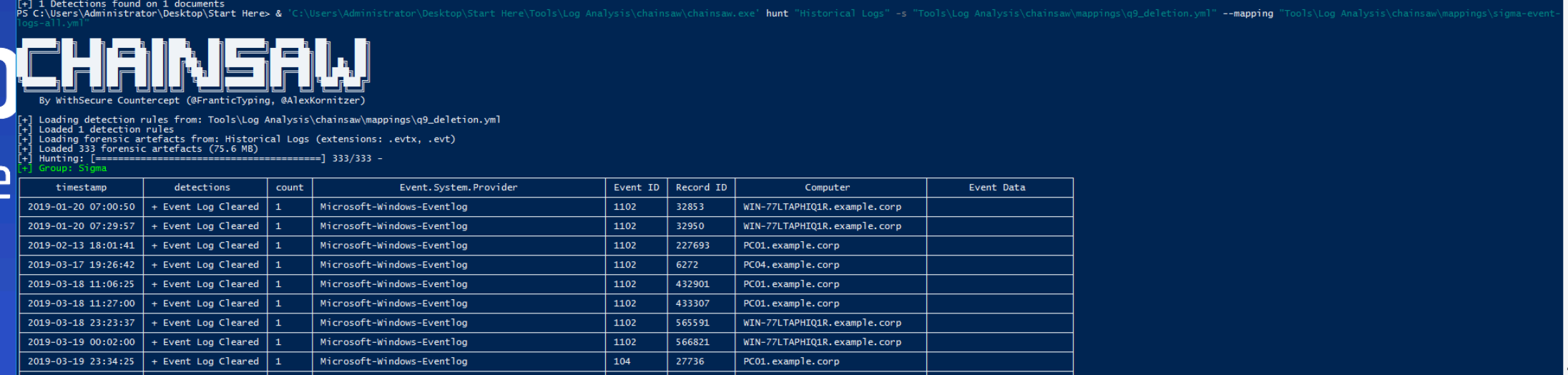Select the PC04.example.corp computer cell

(x=791, y=265)
